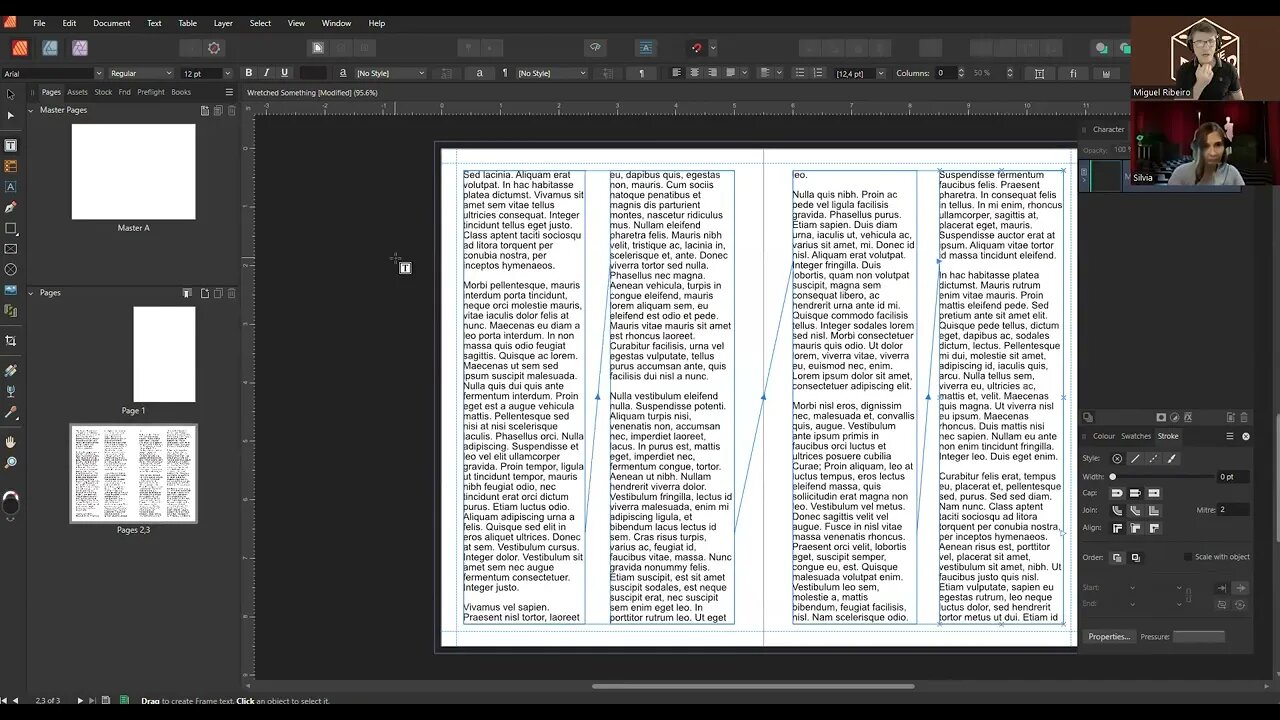Viewport: 1280px width, 720px height.
Task: Select round cap option
Action: 1117,493
